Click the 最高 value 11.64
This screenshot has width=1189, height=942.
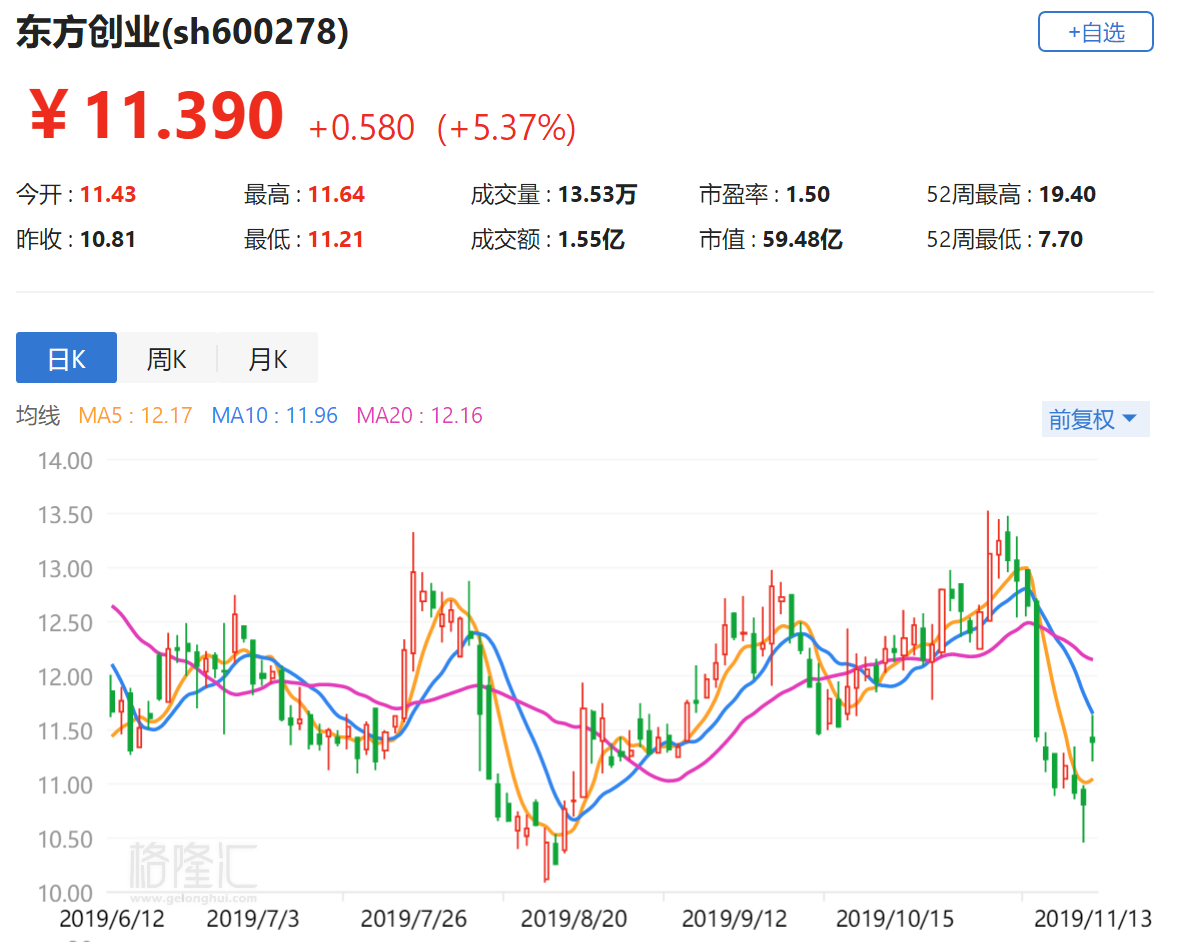pyautogui.click(x=337, y=194)
